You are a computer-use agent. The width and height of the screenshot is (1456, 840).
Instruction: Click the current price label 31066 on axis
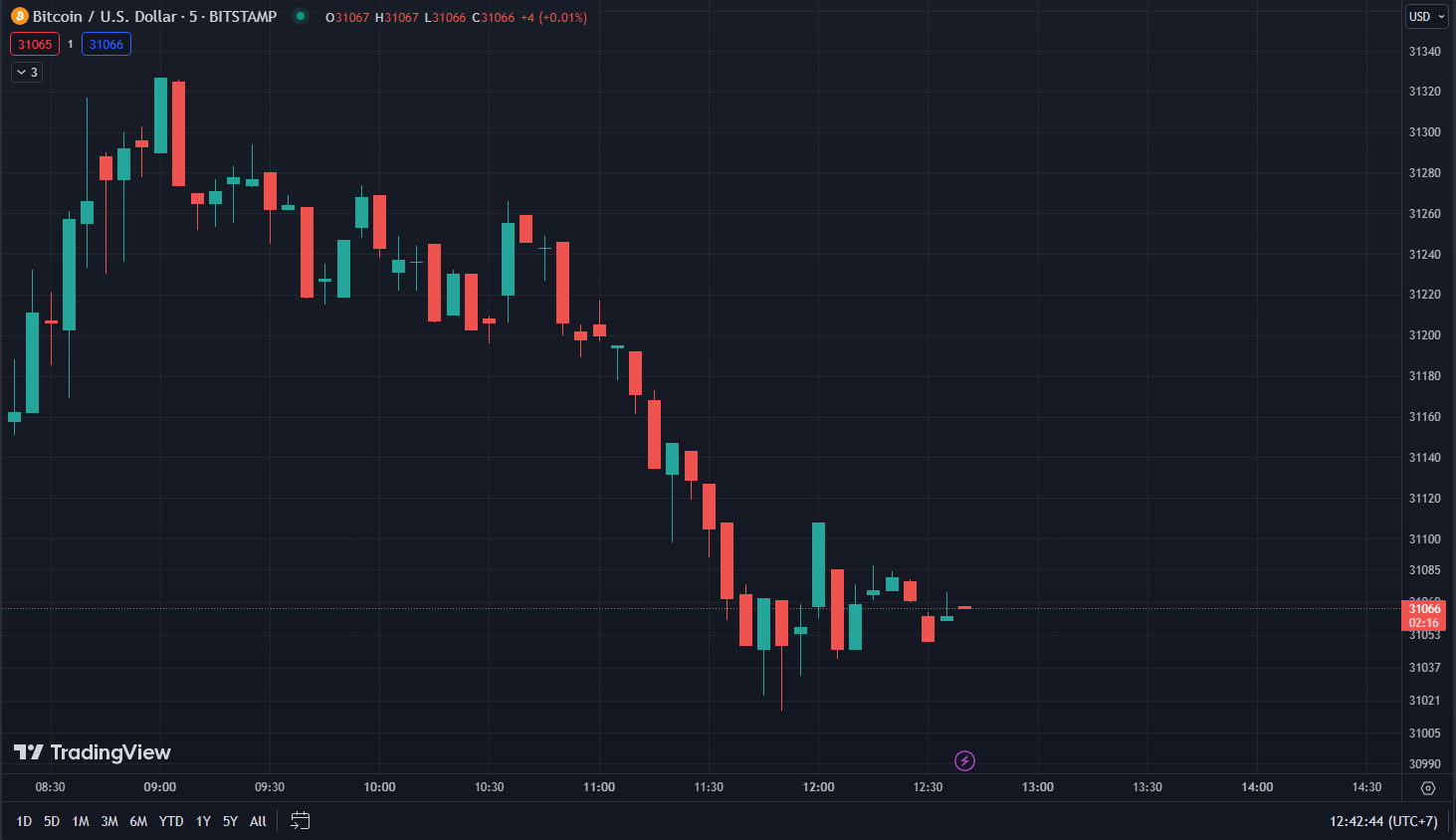click(x=1424, y=609)
